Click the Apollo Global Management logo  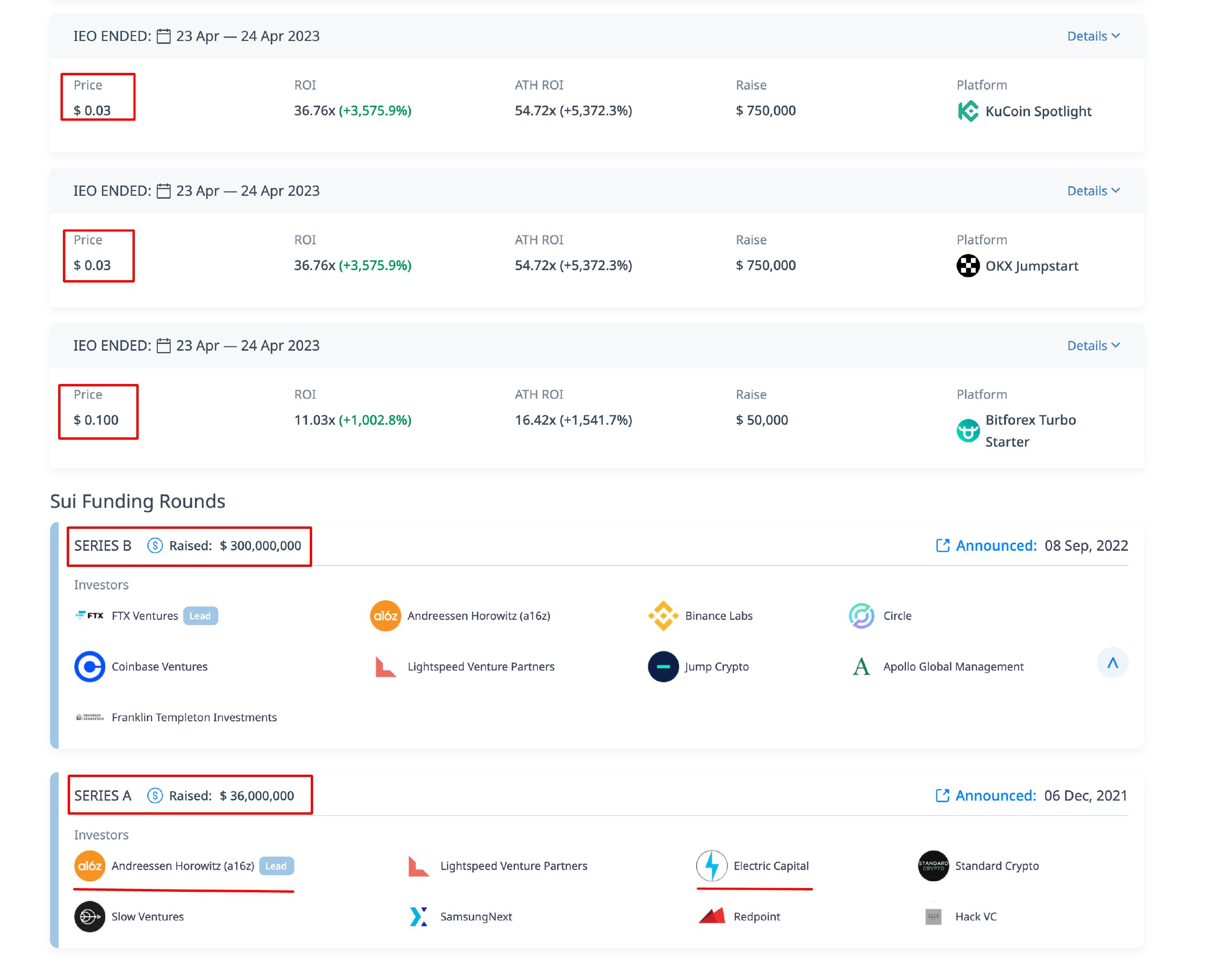(861, 666)
